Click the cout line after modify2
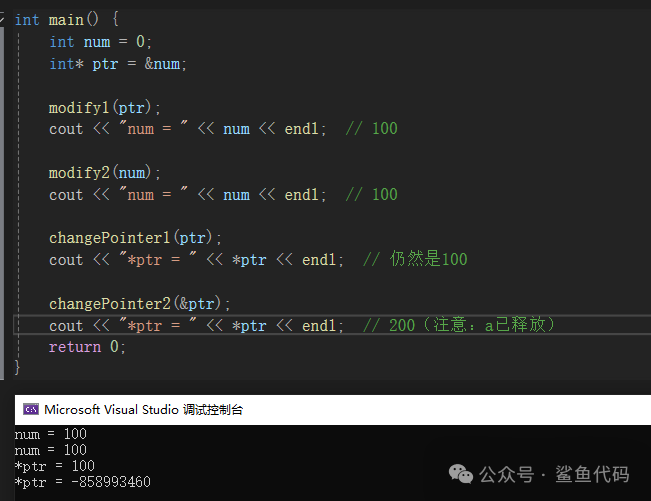The image size is (651, 501). coord(188,195)
